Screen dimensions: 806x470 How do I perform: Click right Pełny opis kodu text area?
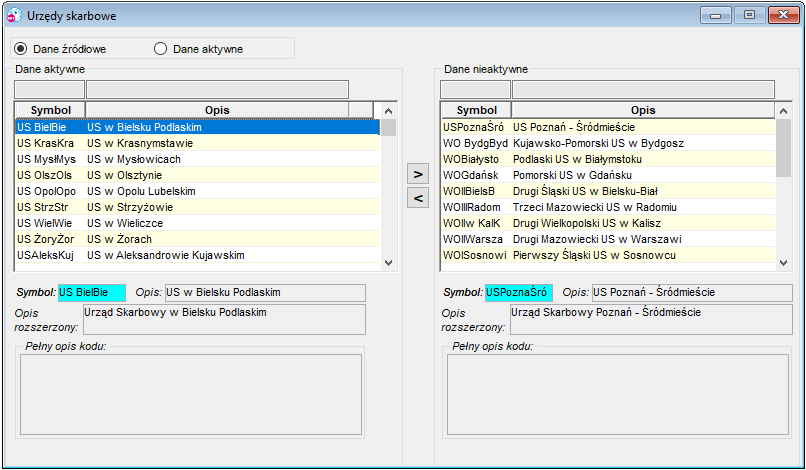tap(618, 394)
